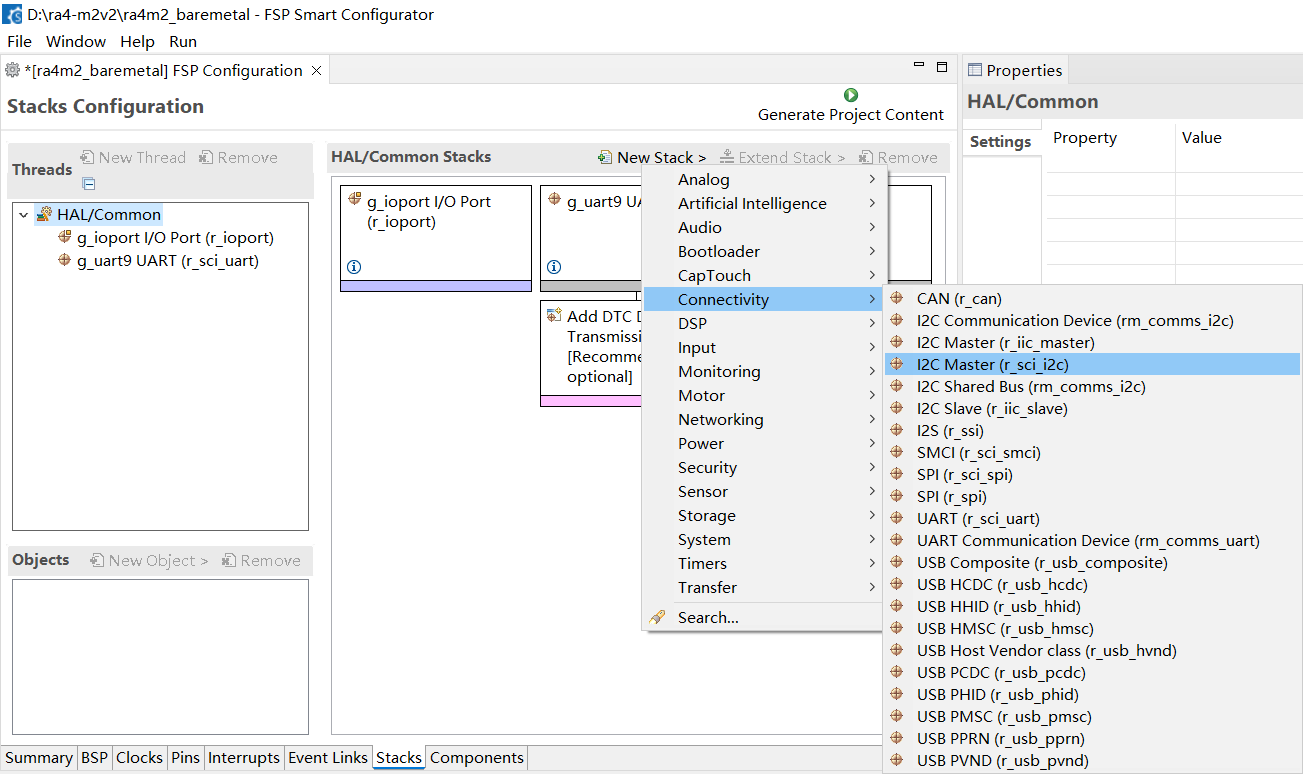Click the g_ioport module icon in tree
Image resolution: width=1303 pixels, height=774 pixels.
(66, 237)
